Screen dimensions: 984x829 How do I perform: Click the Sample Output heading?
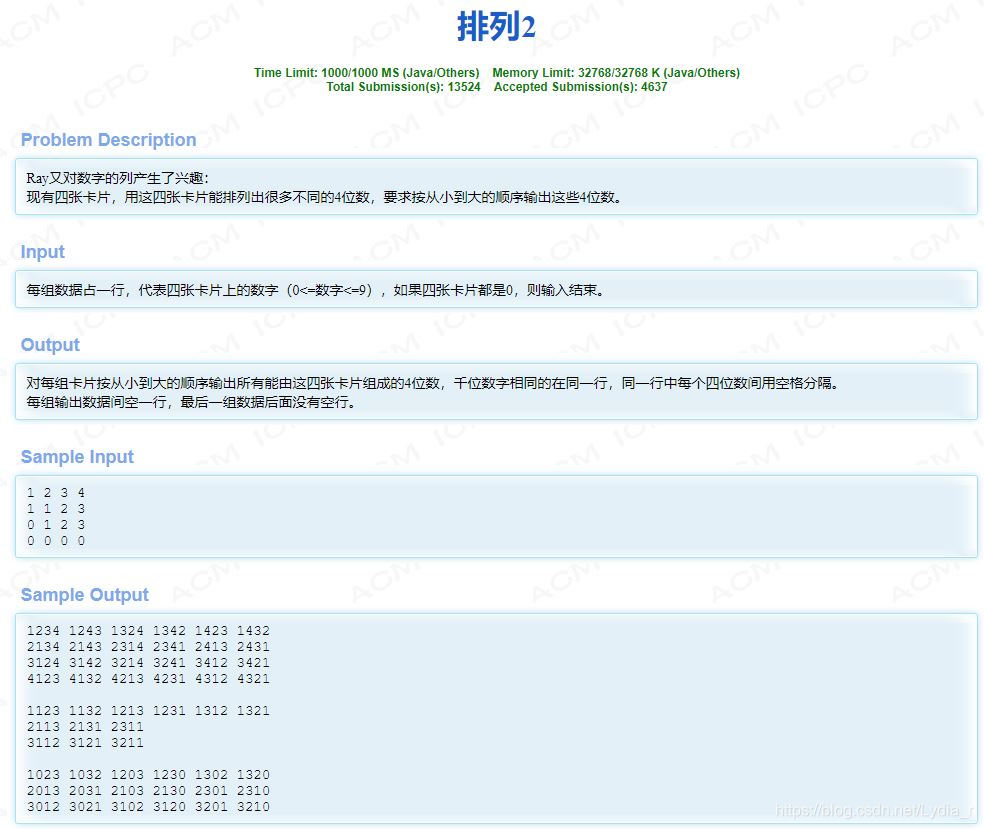click(x=85, y=594)
